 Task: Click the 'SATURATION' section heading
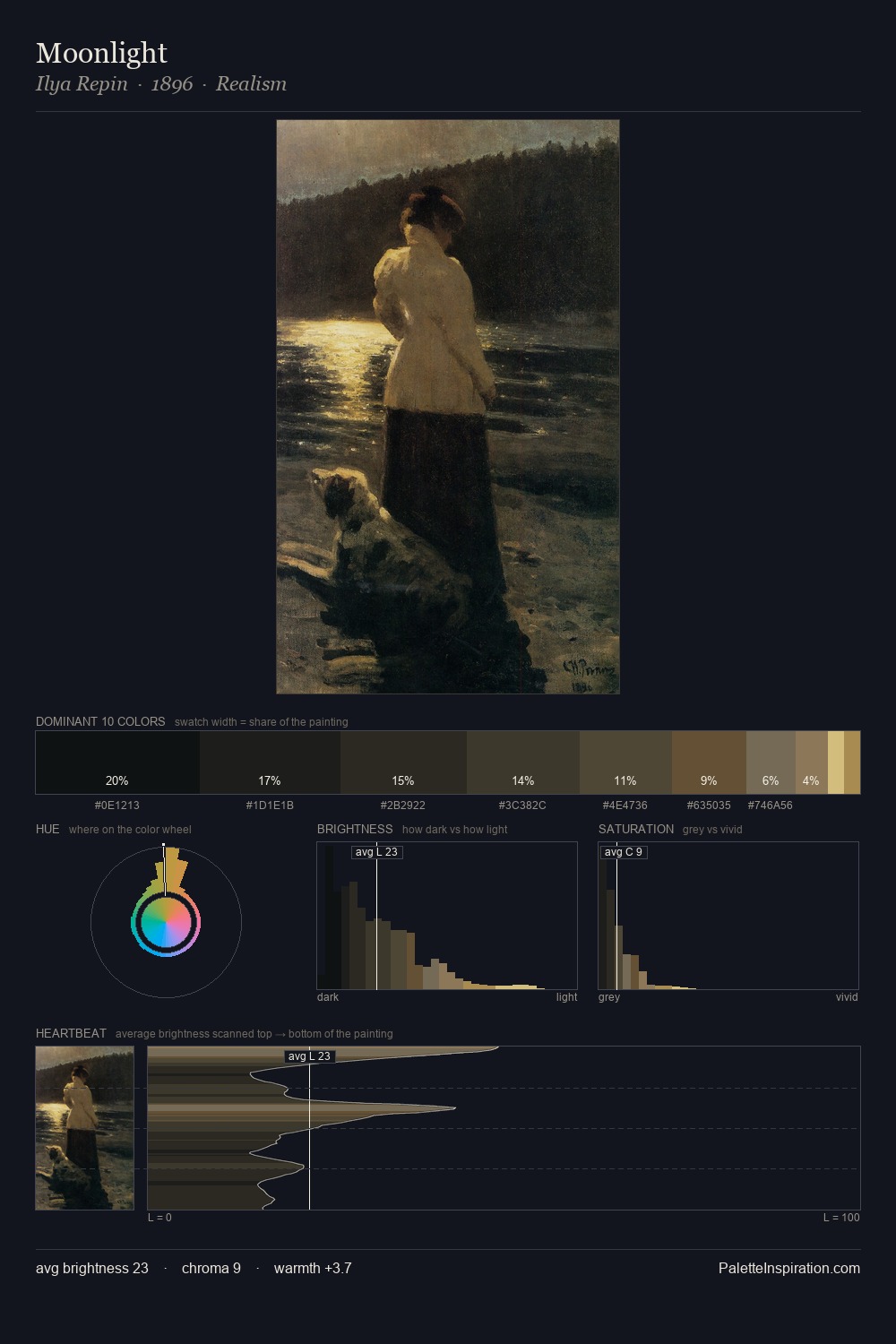(x=636, y=829)
